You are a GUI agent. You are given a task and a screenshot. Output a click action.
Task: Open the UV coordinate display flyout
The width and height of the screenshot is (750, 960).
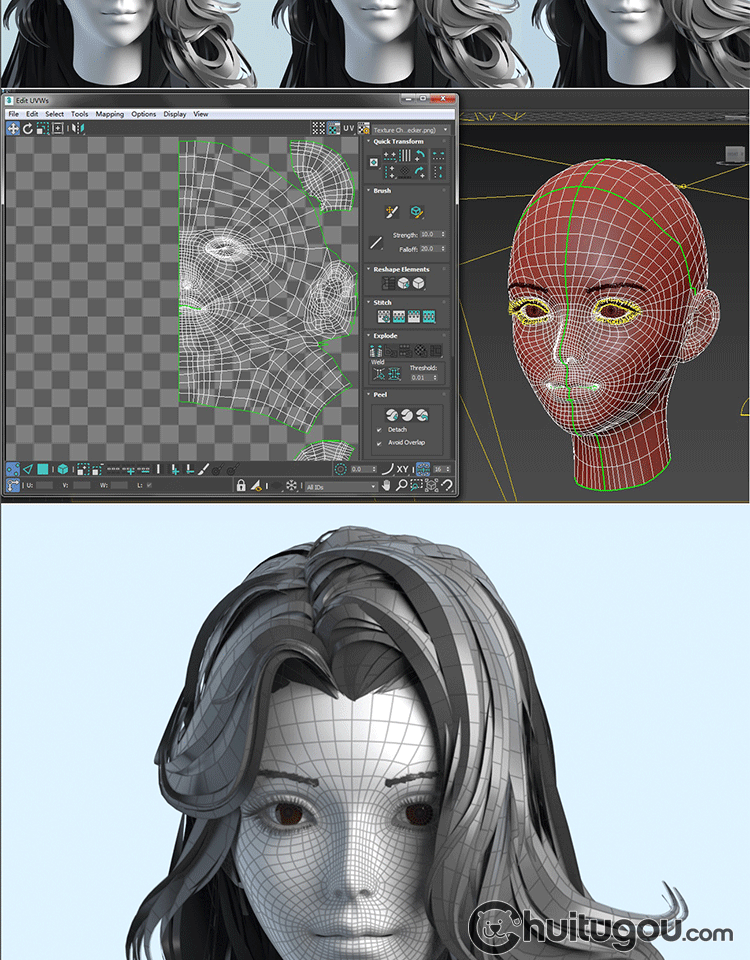pos(348,129)
